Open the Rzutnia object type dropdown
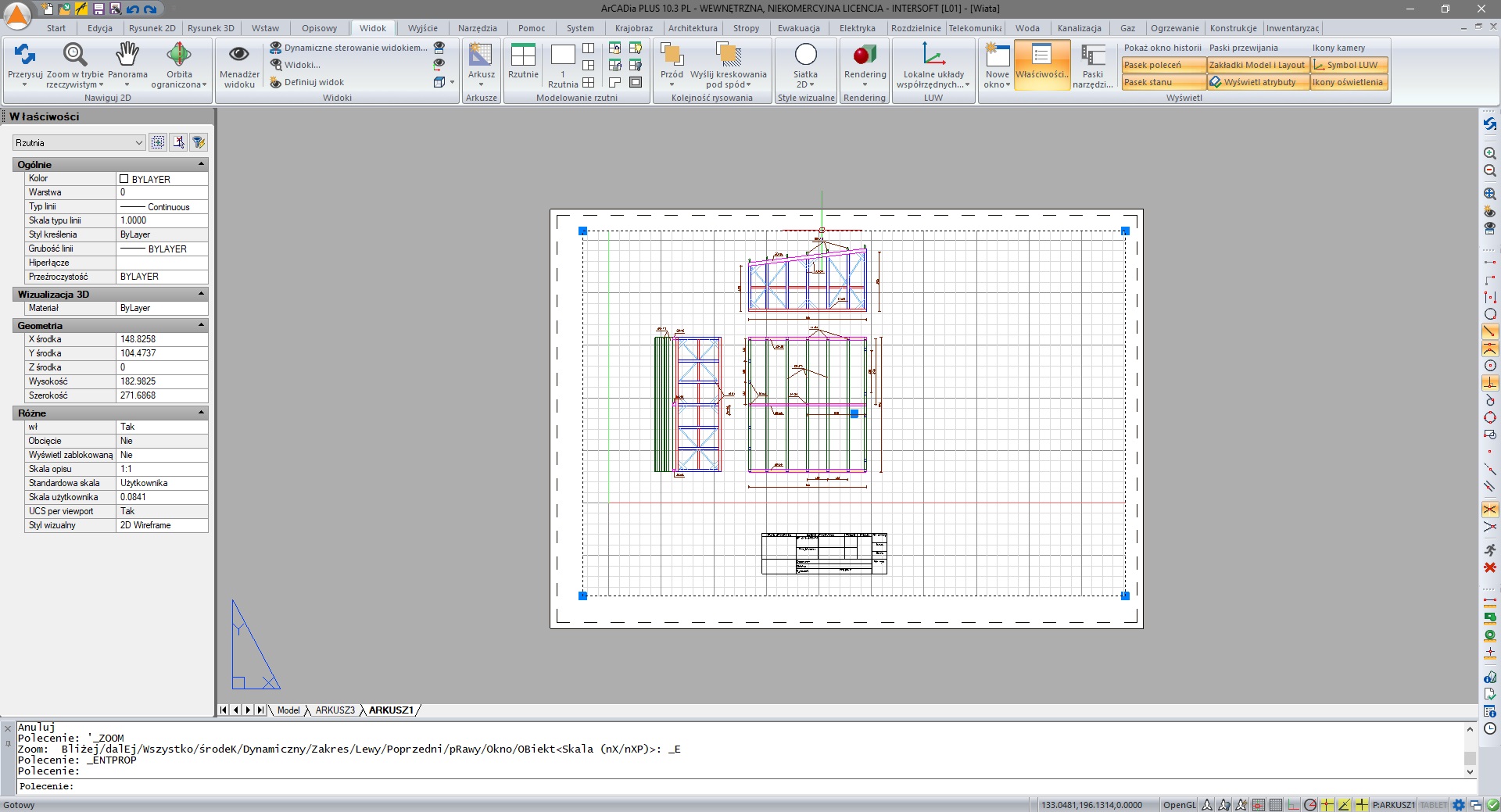The height and width of the screenshot is (812, 1501). (x=79, y=142)
